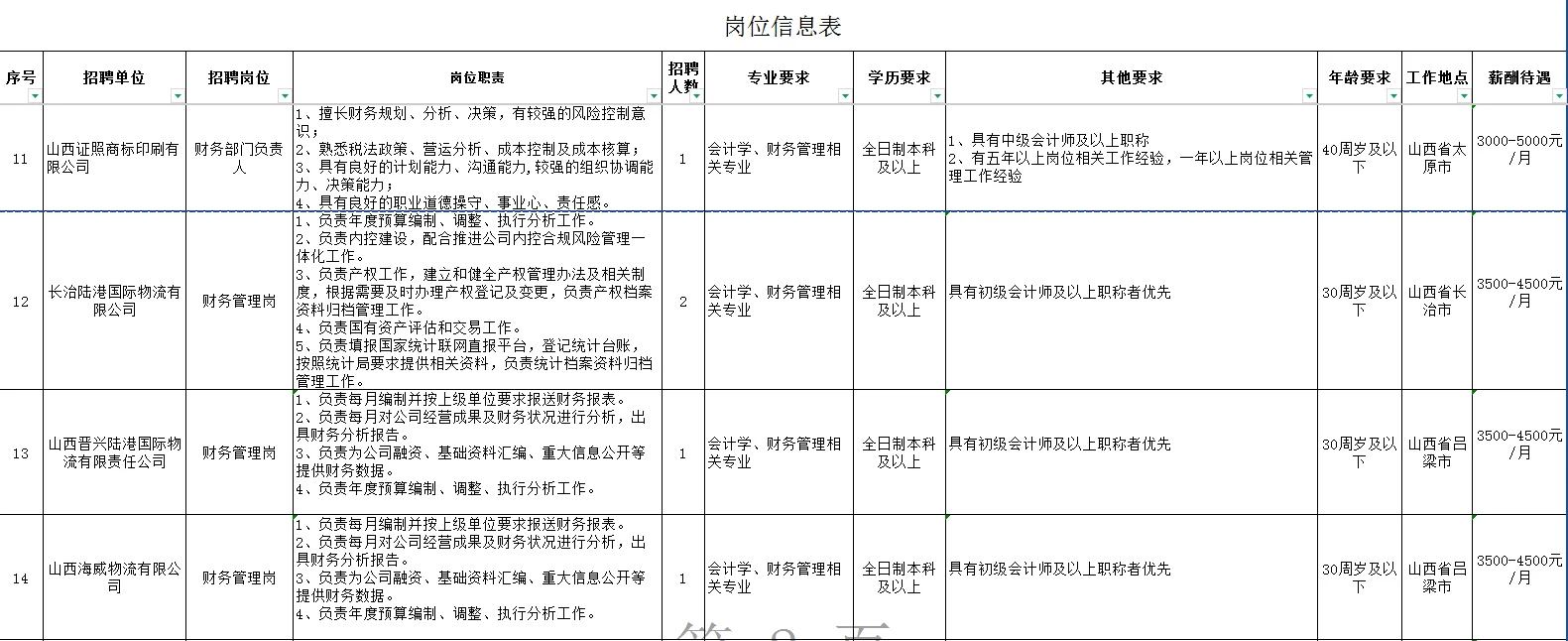
Task: Select the 财务部门负责人 position cell
Action: (x=240, y=158)
